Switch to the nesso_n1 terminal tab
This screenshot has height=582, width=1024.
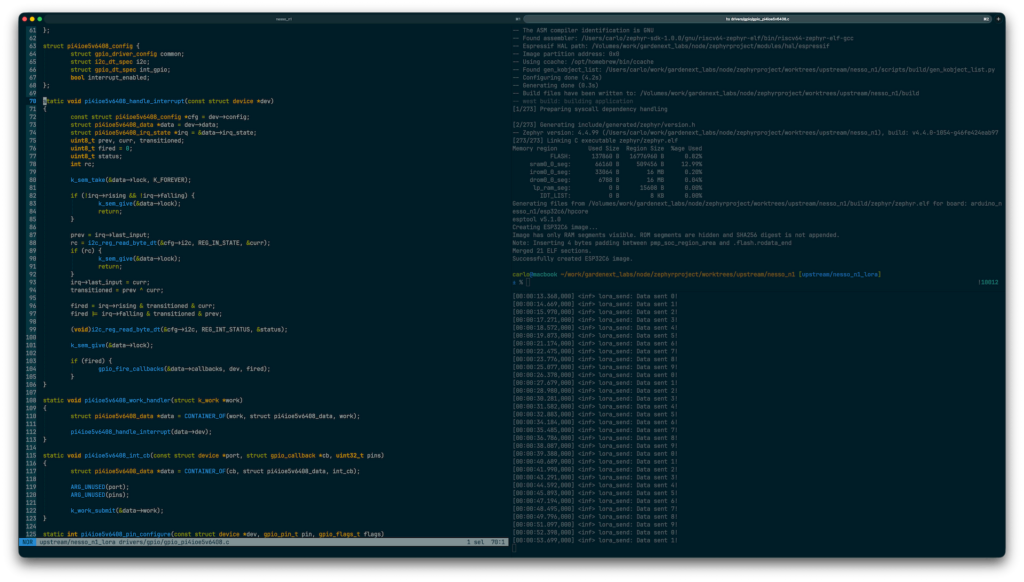coord(284,19)
